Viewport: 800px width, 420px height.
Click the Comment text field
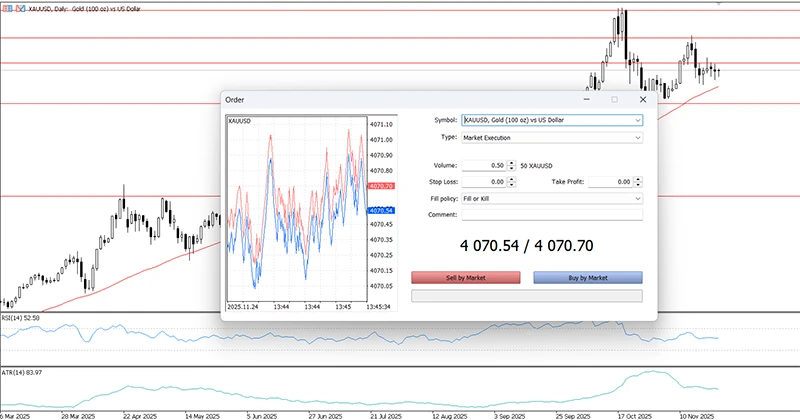tap(551, 214)
